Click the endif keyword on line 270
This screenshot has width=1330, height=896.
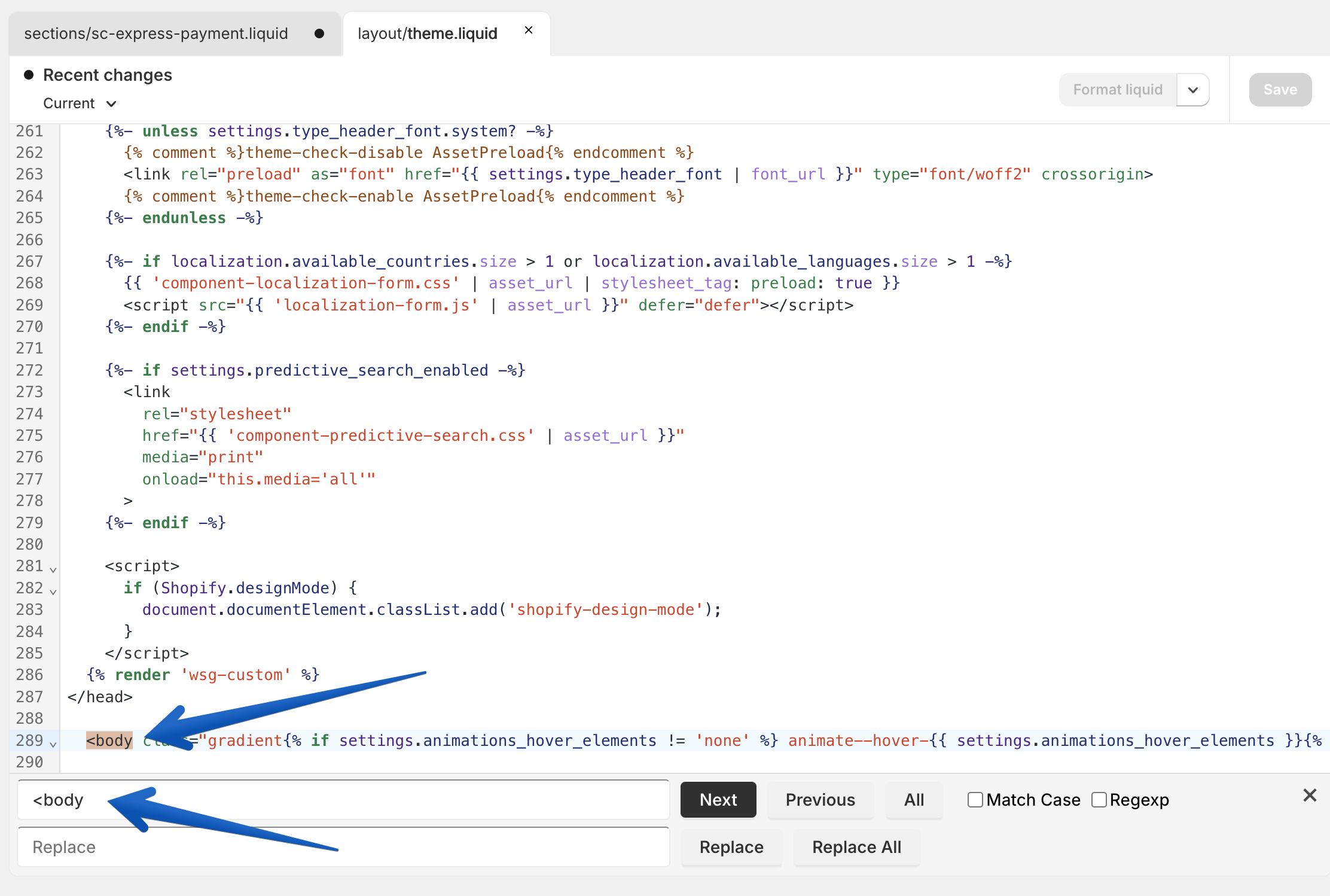click(166, 327)
